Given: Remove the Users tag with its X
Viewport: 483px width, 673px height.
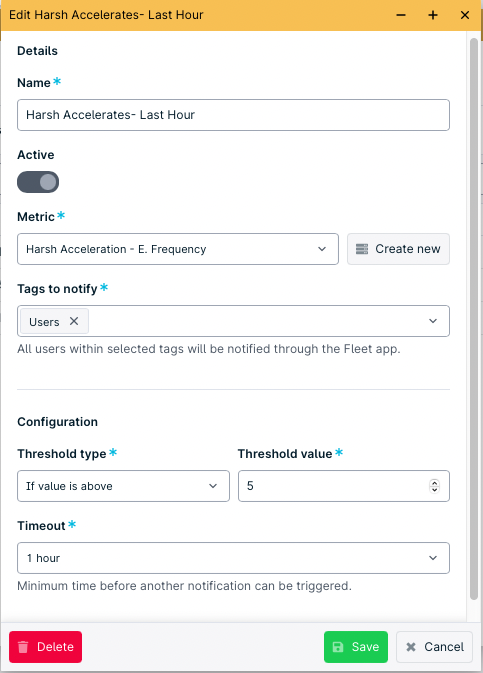Looking at the screenshot, I should coord(74,321).
